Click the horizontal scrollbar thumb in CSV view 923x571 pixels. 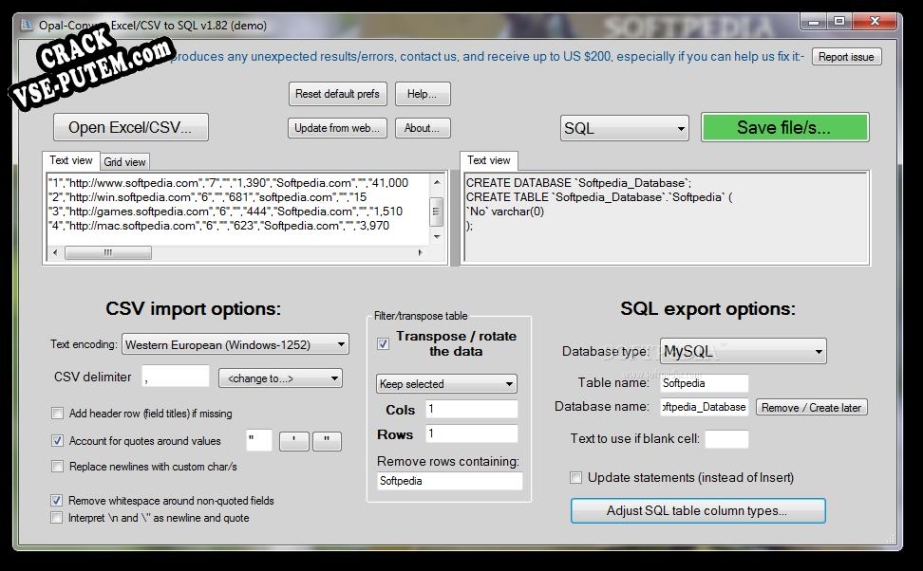pos(108,253)
